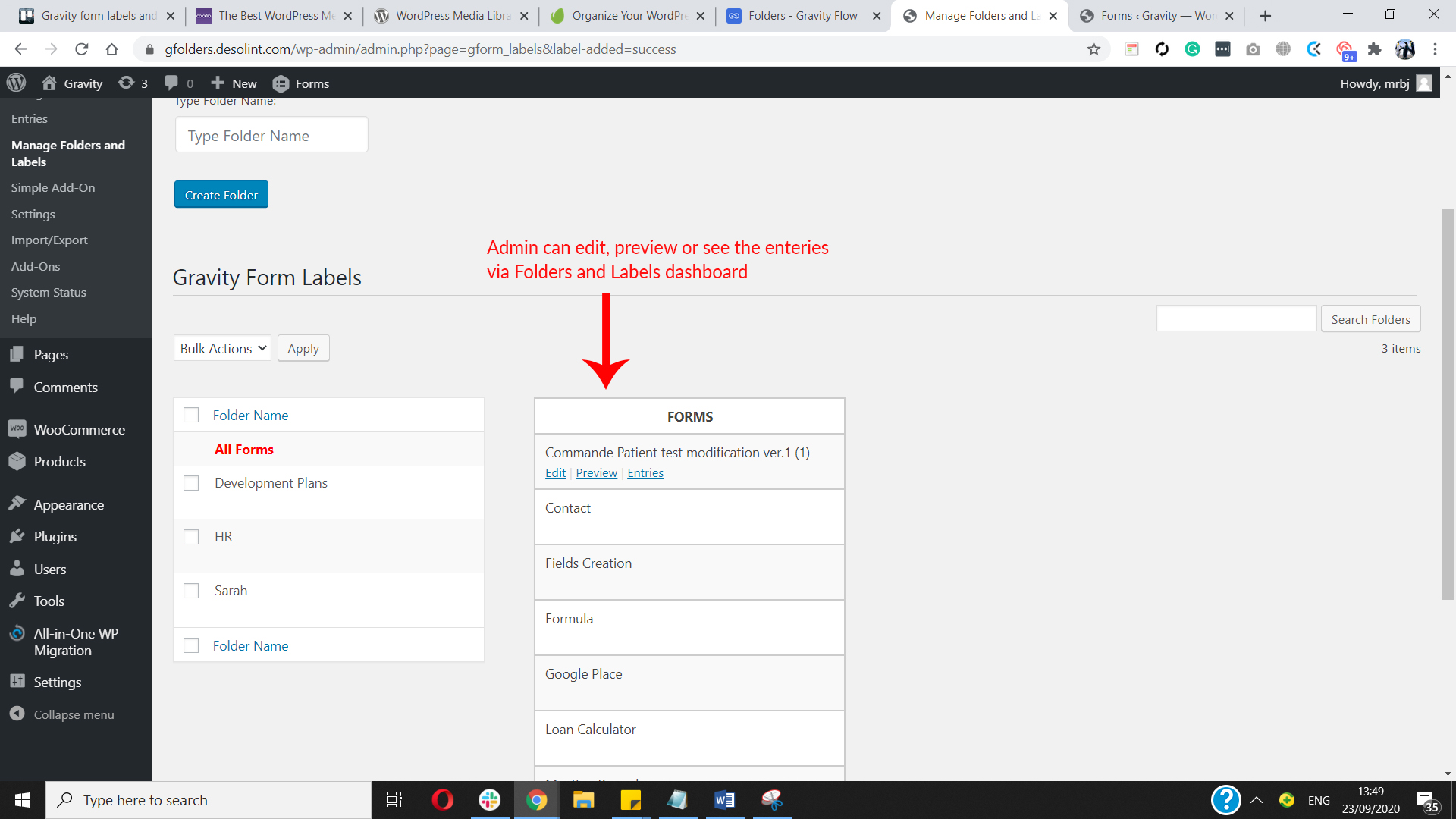The width and height of the screenshot is (1456, 819).
Task: Focus the search folders text box
Action: tap(1236, 318)
